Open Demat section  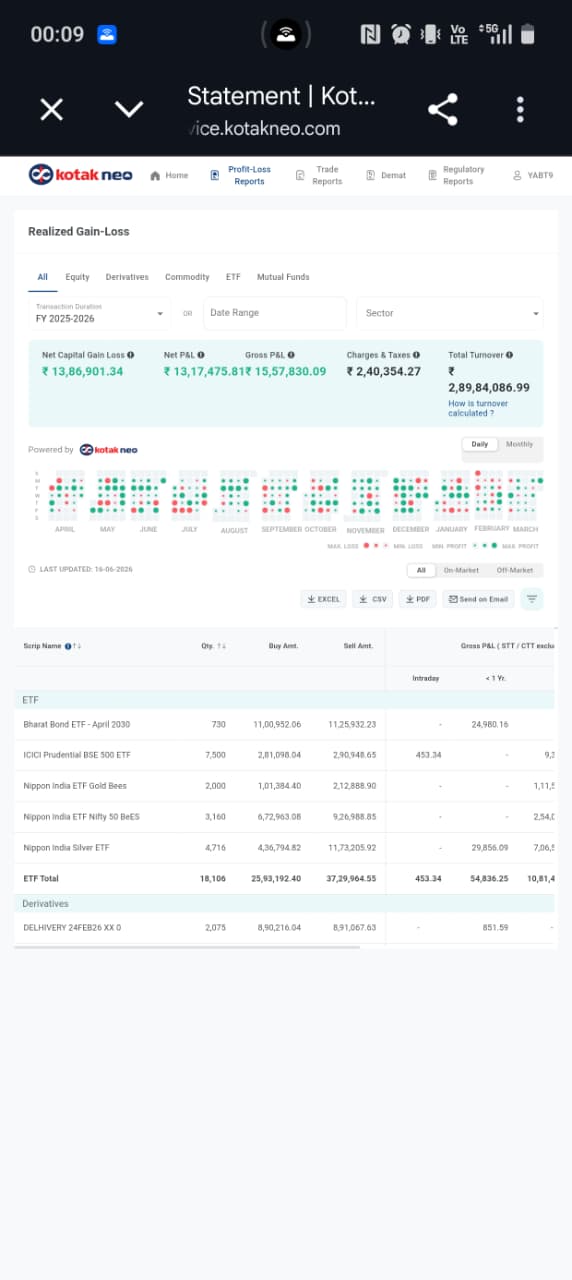pyautogui.click(x=386, y=176)
